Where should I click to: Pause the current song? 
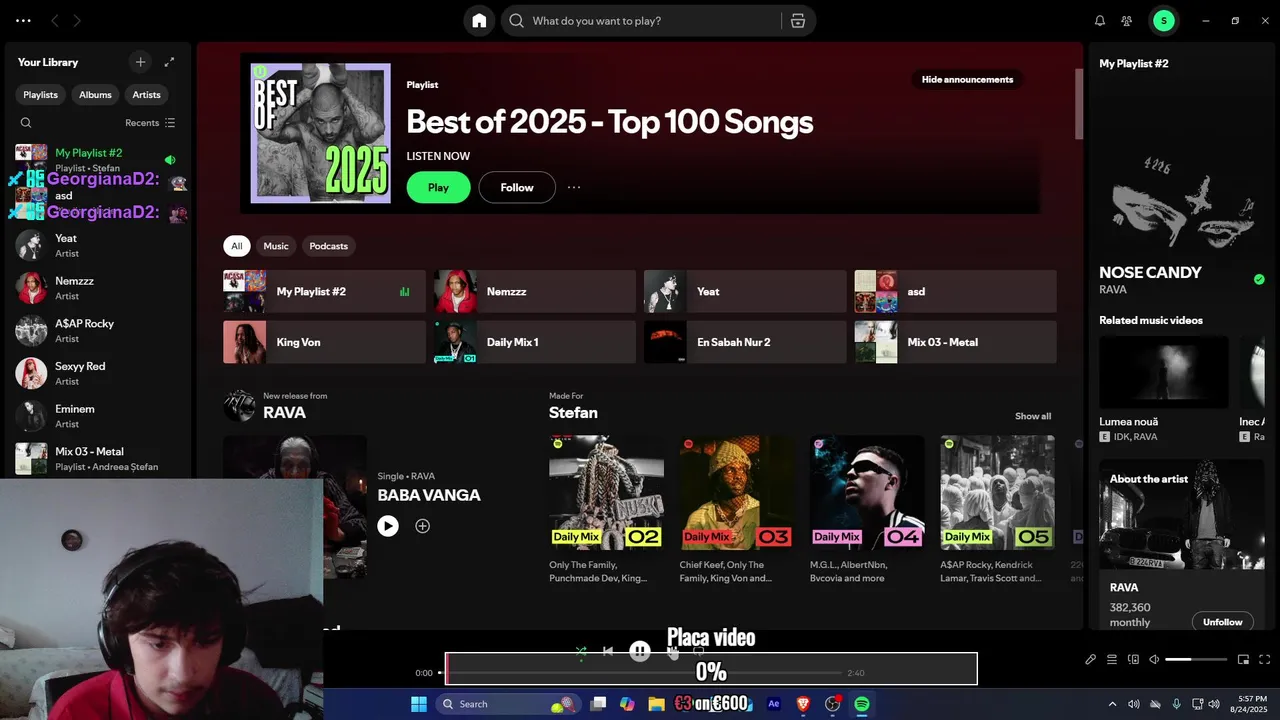pos(640,652)
